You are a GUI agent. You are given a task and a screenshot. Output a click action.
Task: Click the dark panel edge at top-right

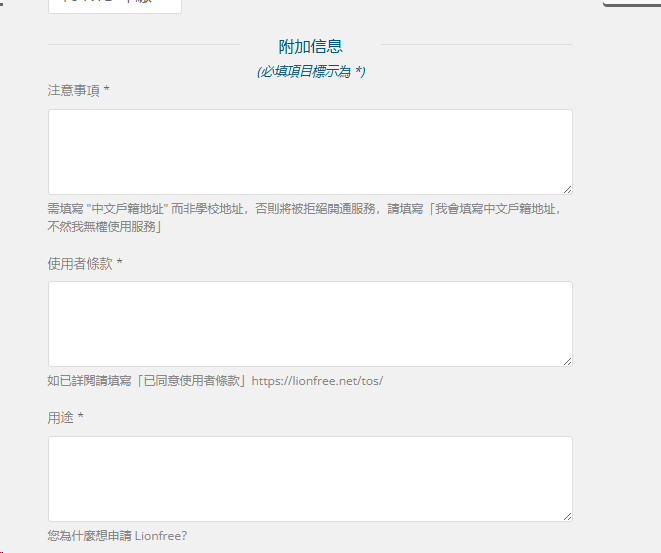point(632,4)
